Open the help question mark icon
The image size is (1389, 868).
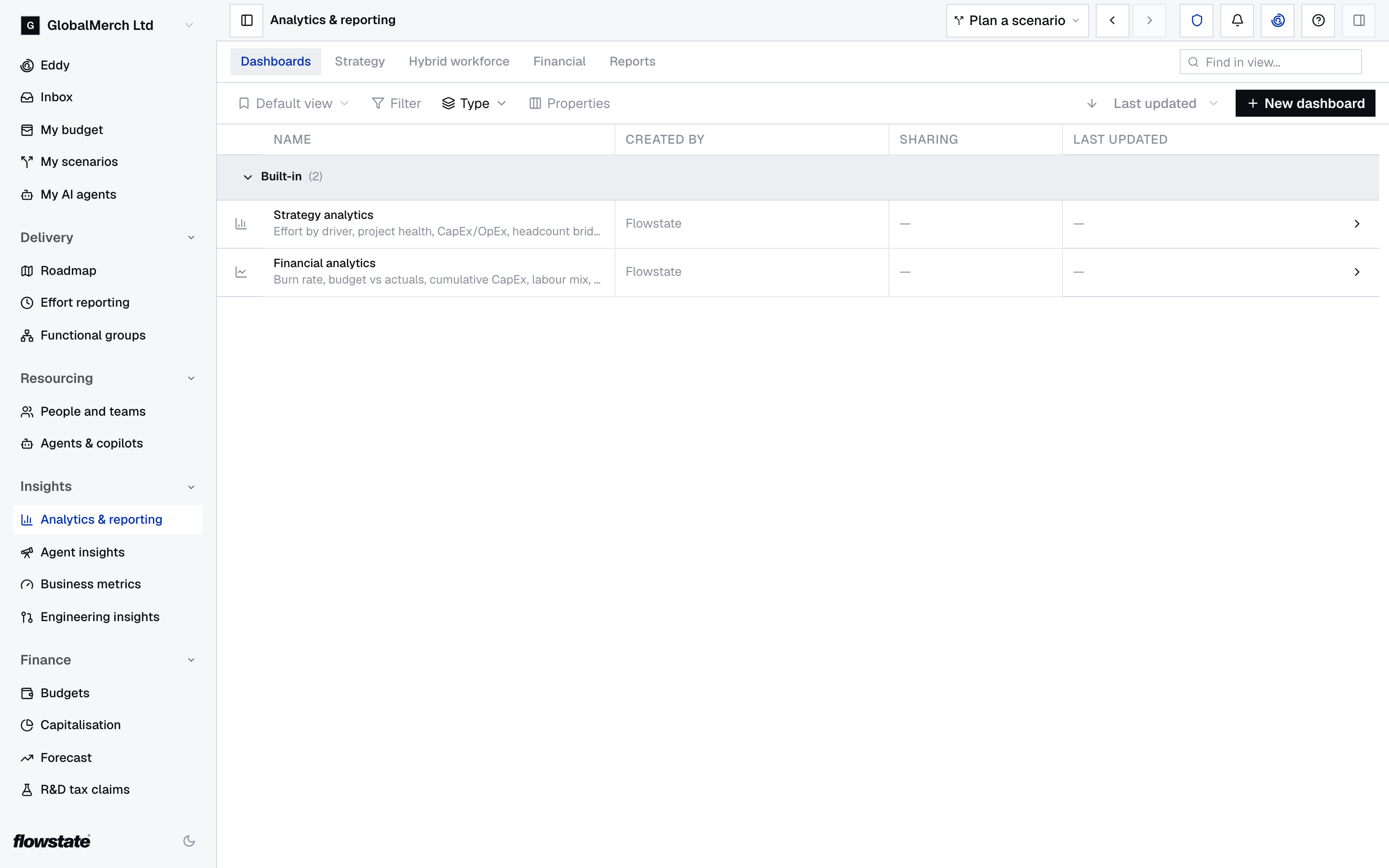[1319, 20]
